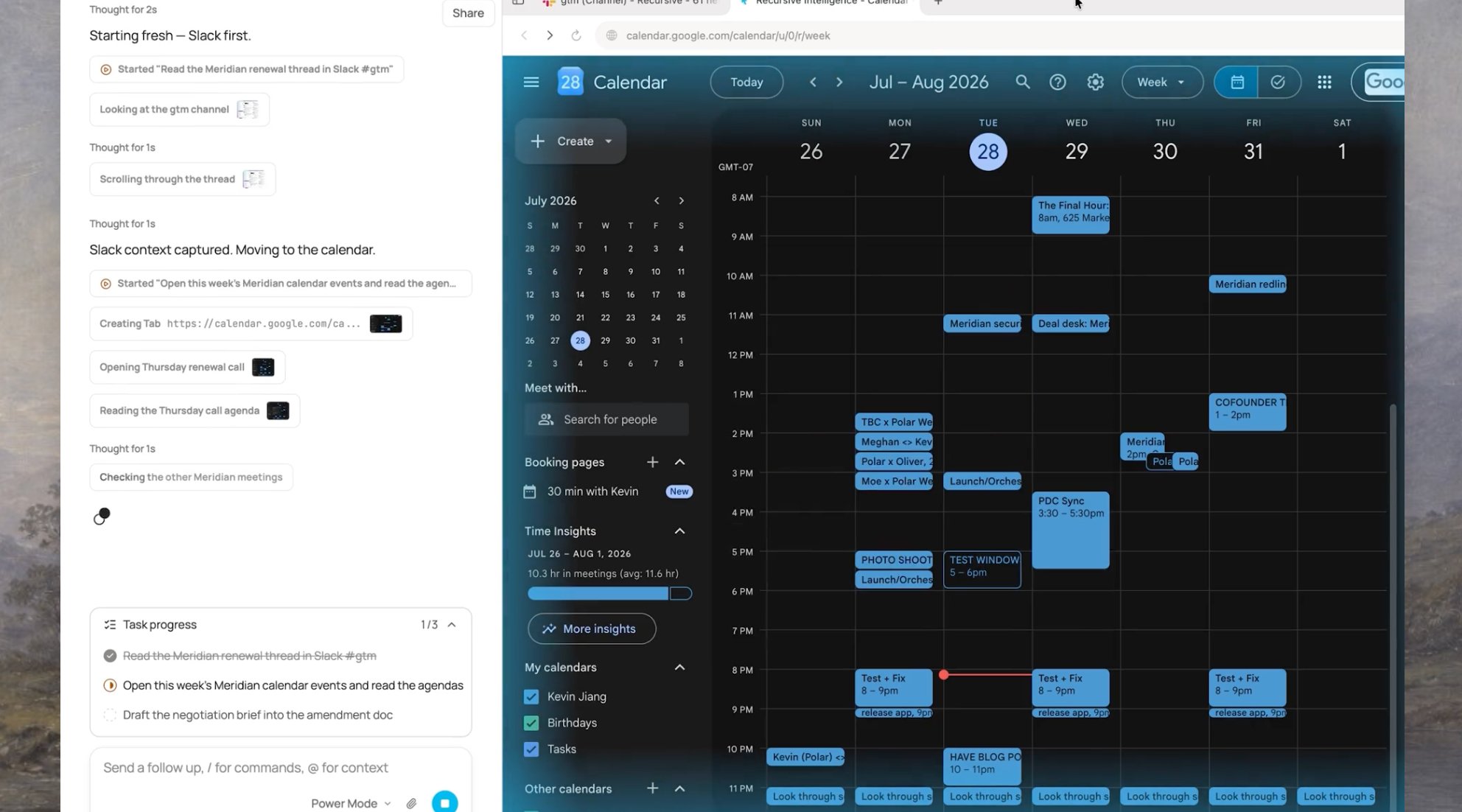Screen dimensions: 1462x812
Task: Open the TEST WINDOW event on Tuesday
Action: point(982,570)
